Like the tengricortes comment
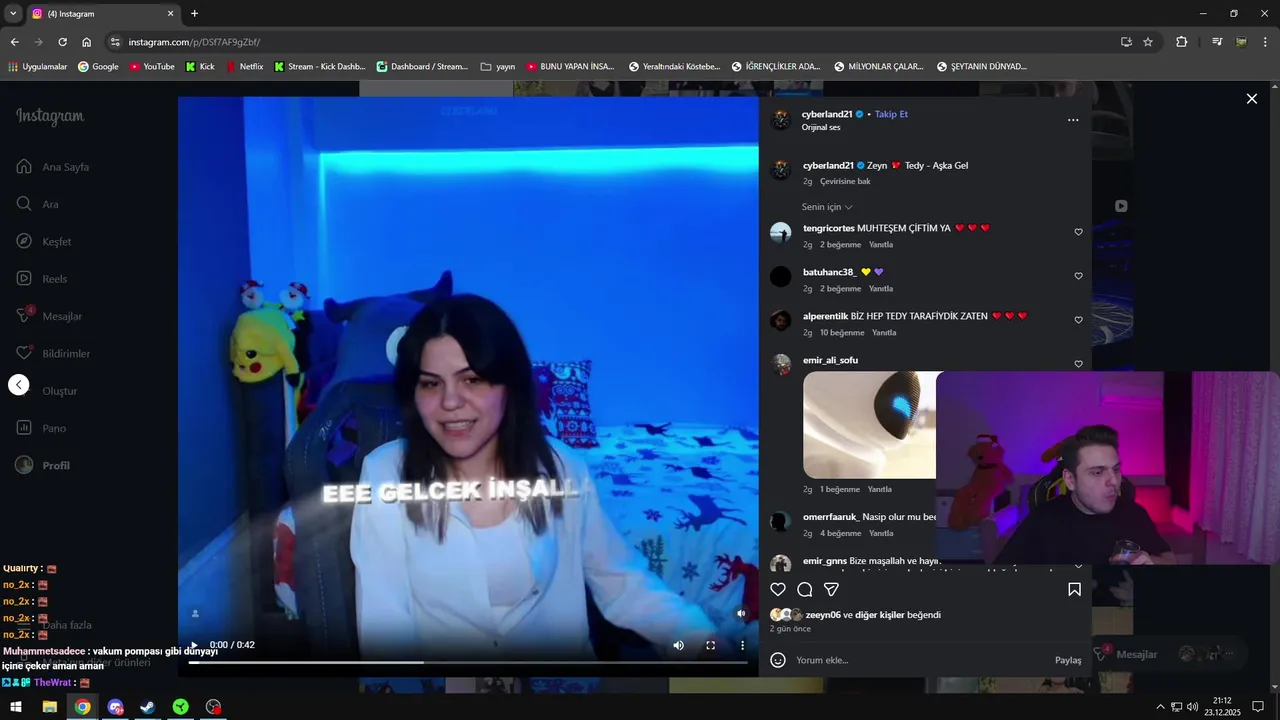 (x=1078, y=232)
